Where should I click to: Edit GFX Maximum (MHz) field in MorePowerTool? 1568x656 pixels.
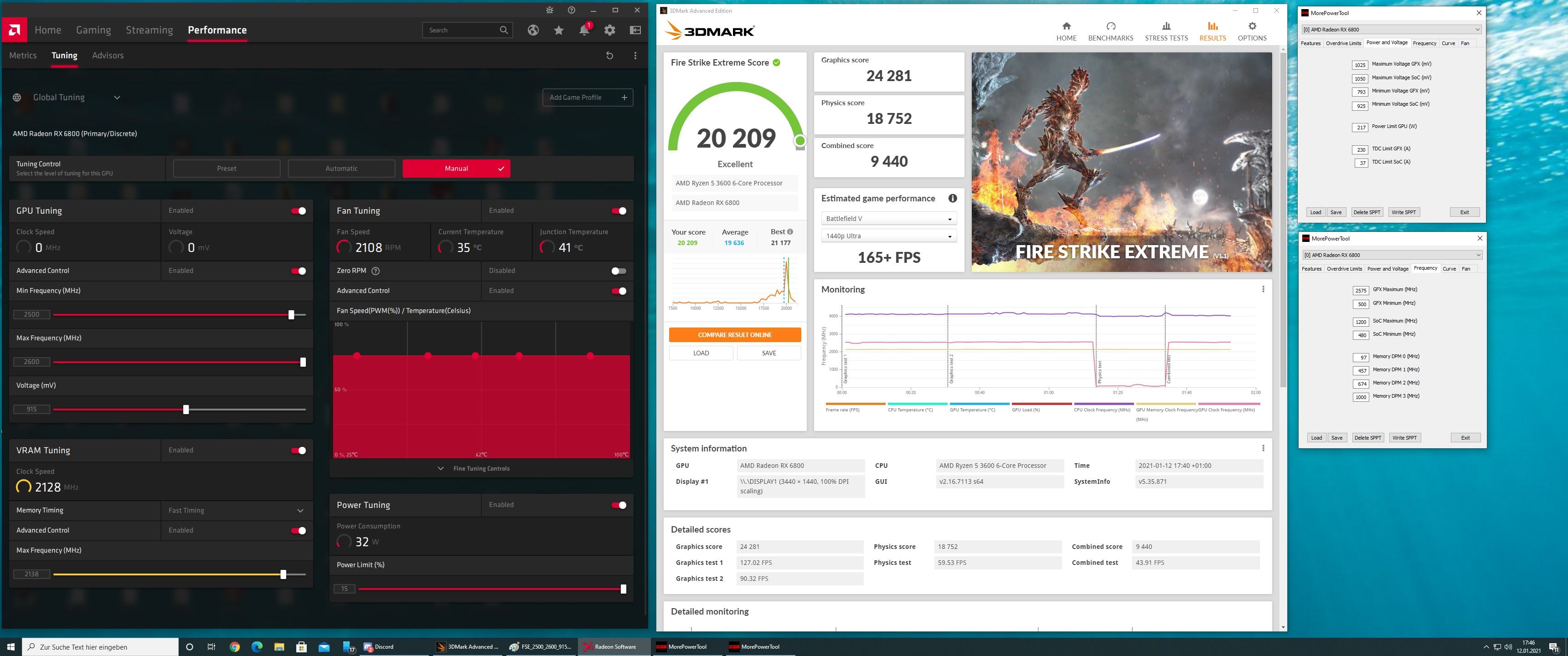[x=1361, y=291]
